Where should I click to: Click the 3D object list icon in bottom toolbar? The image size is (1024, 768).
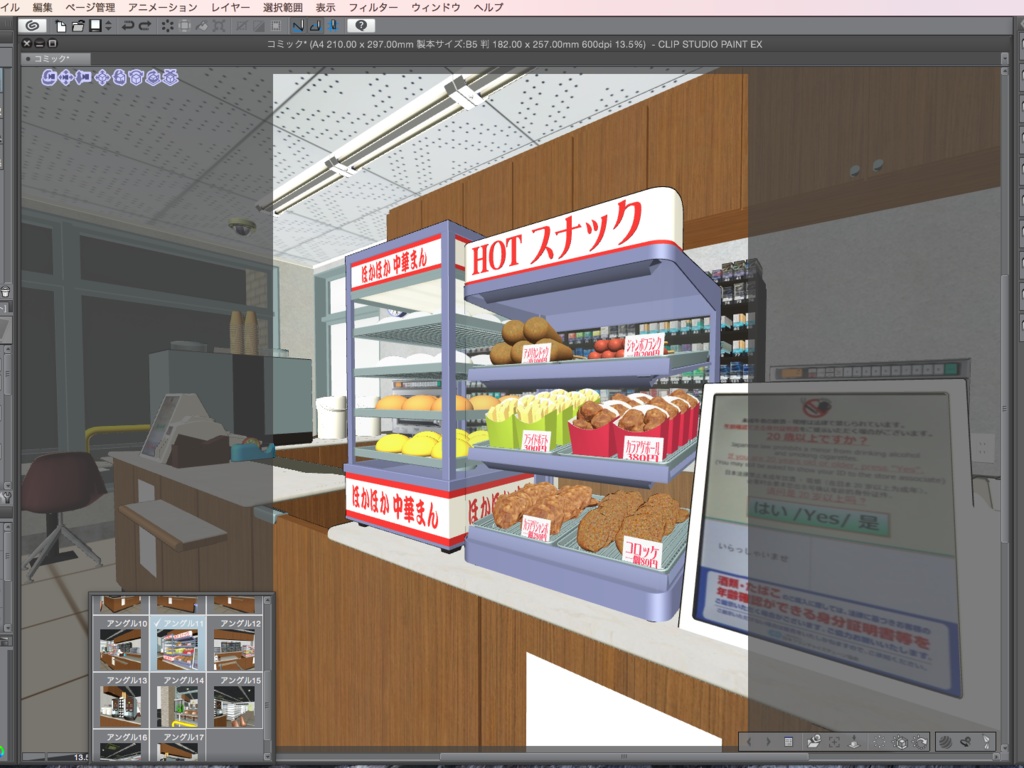tap(788, 742)
